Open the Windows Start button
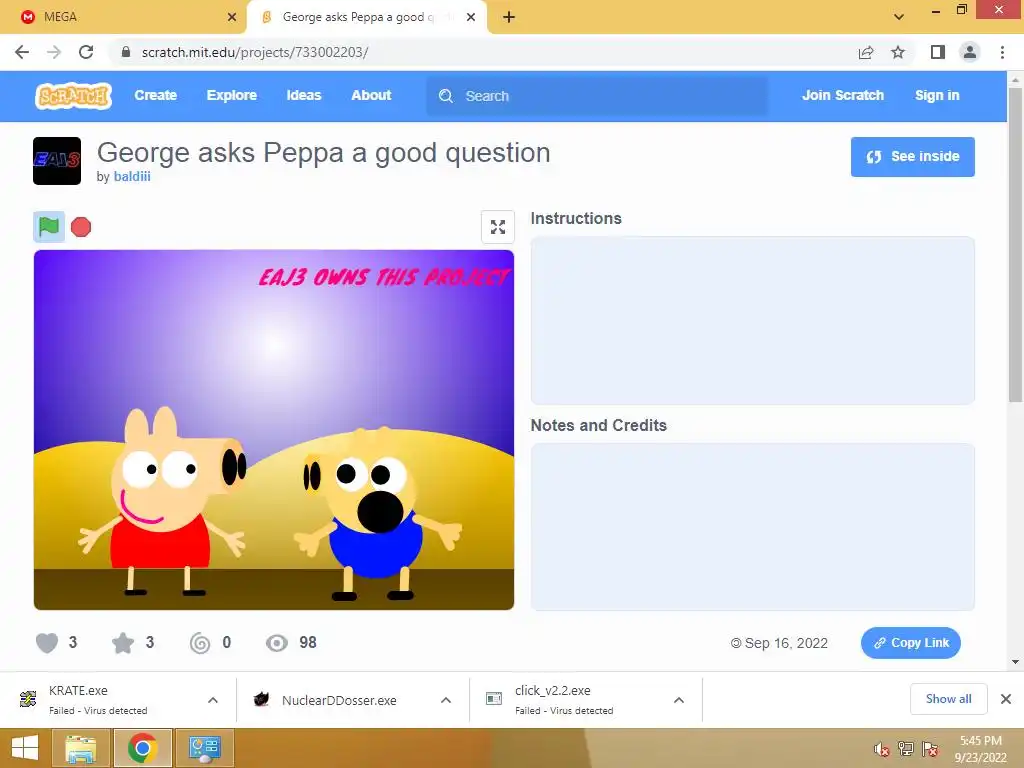The image size is (1024, 768). [25, 748]
